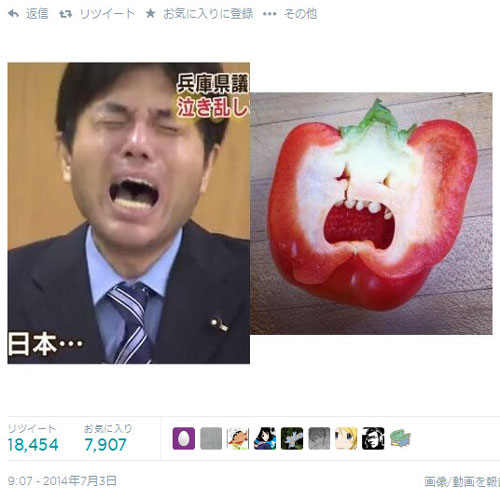Viewport: 500px width, 500px height.
Task: Open the blonde anime avatar profile
Action: (x=346, y=438)
